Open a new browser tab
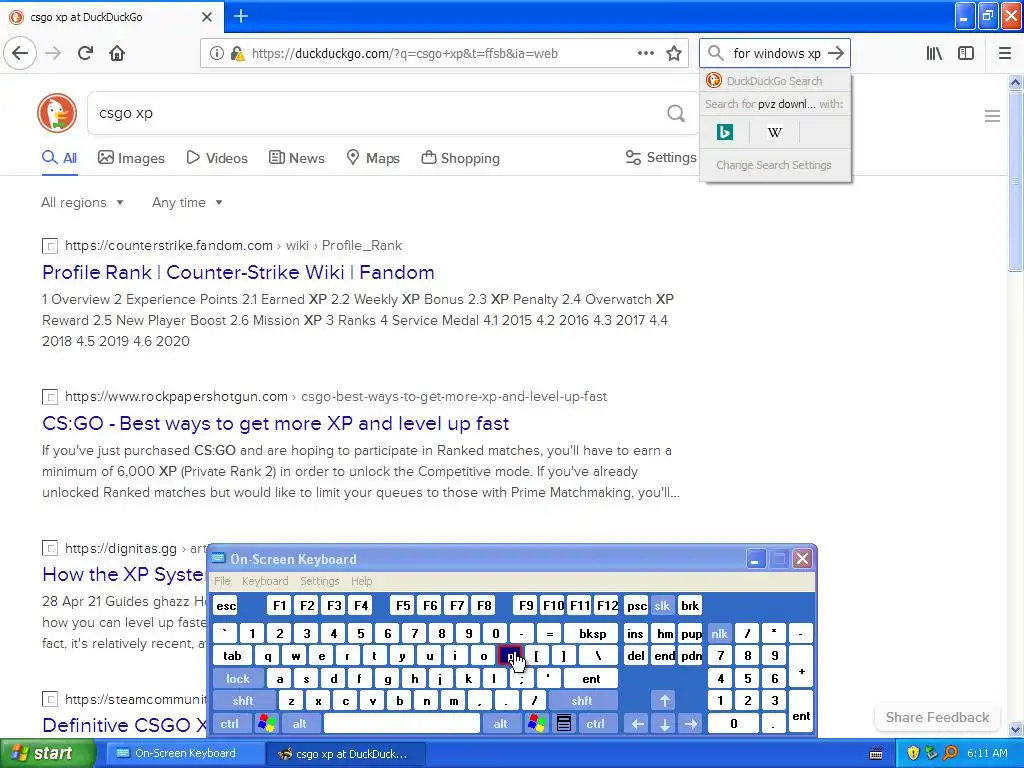This screenshot has width=1024, height=768. point(241,16)
